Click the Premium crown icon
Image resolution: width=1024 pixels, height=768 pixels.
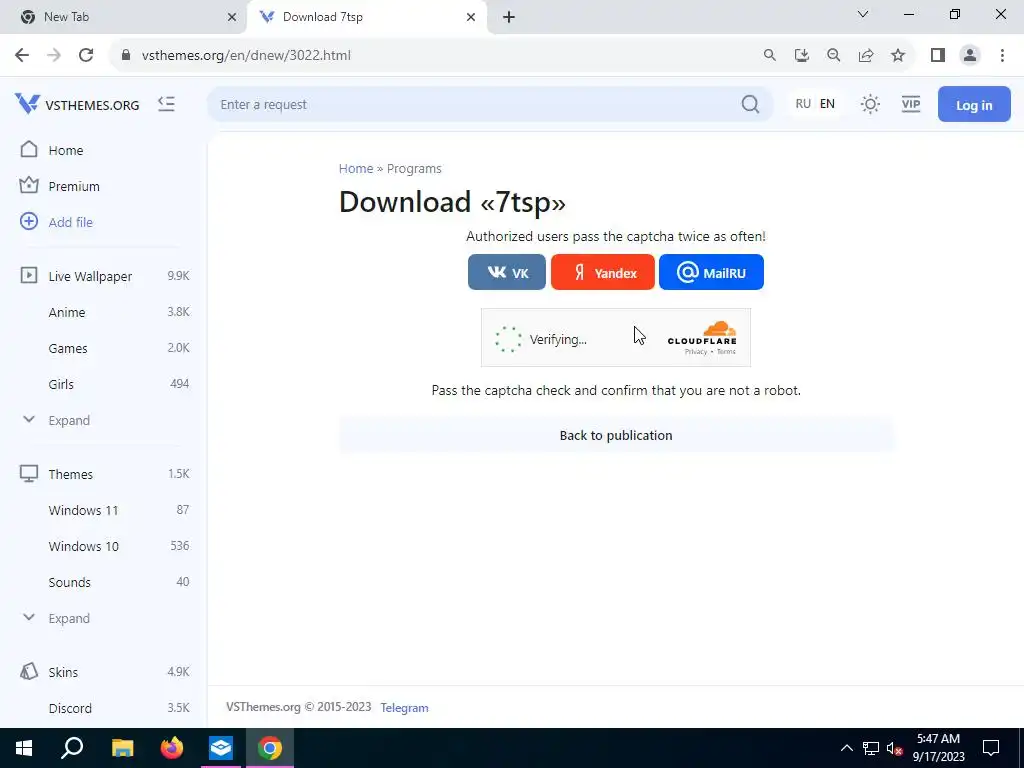29,185
